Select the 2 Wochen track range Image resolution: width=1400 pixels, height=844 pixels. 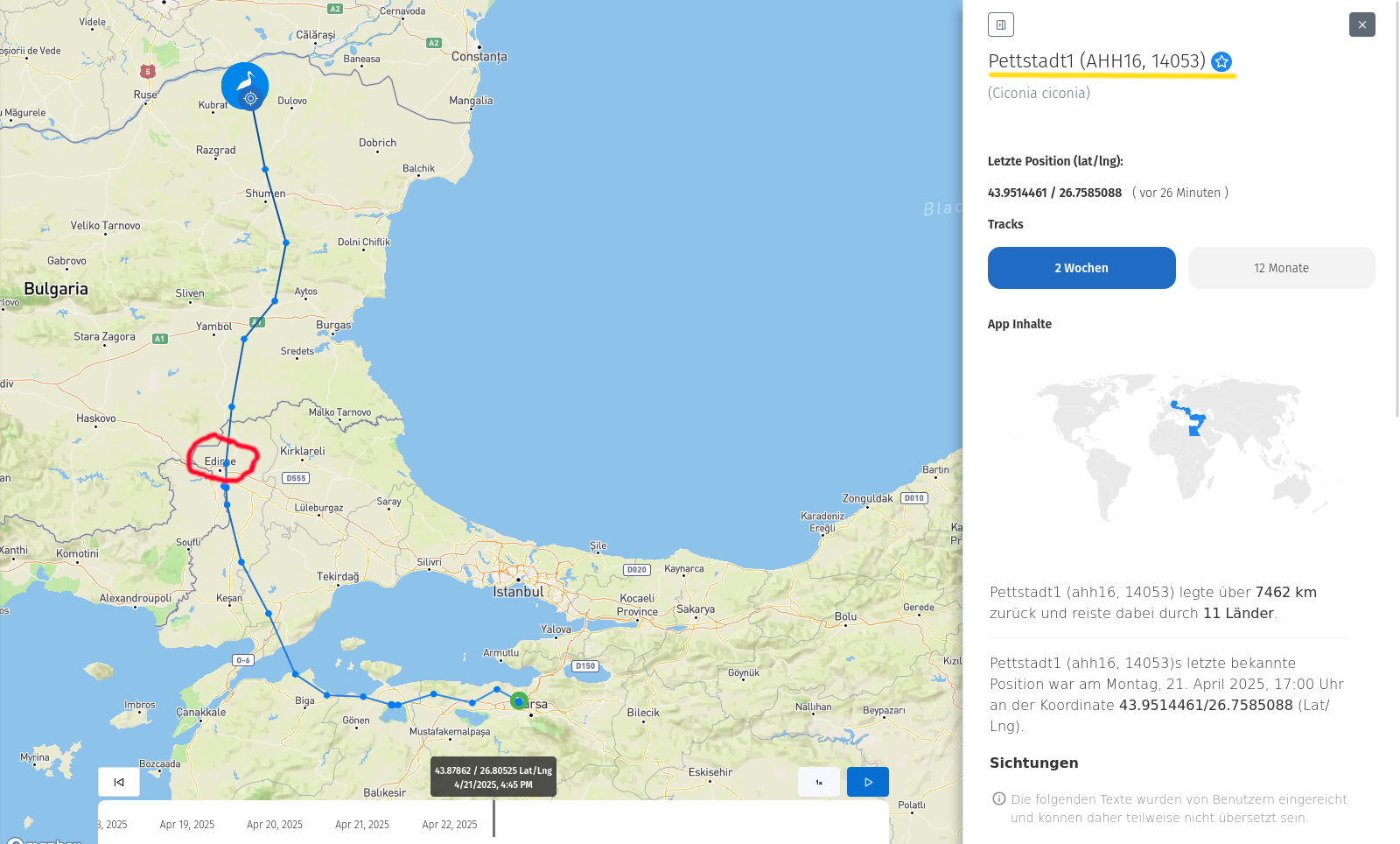tap(1081, 268)
